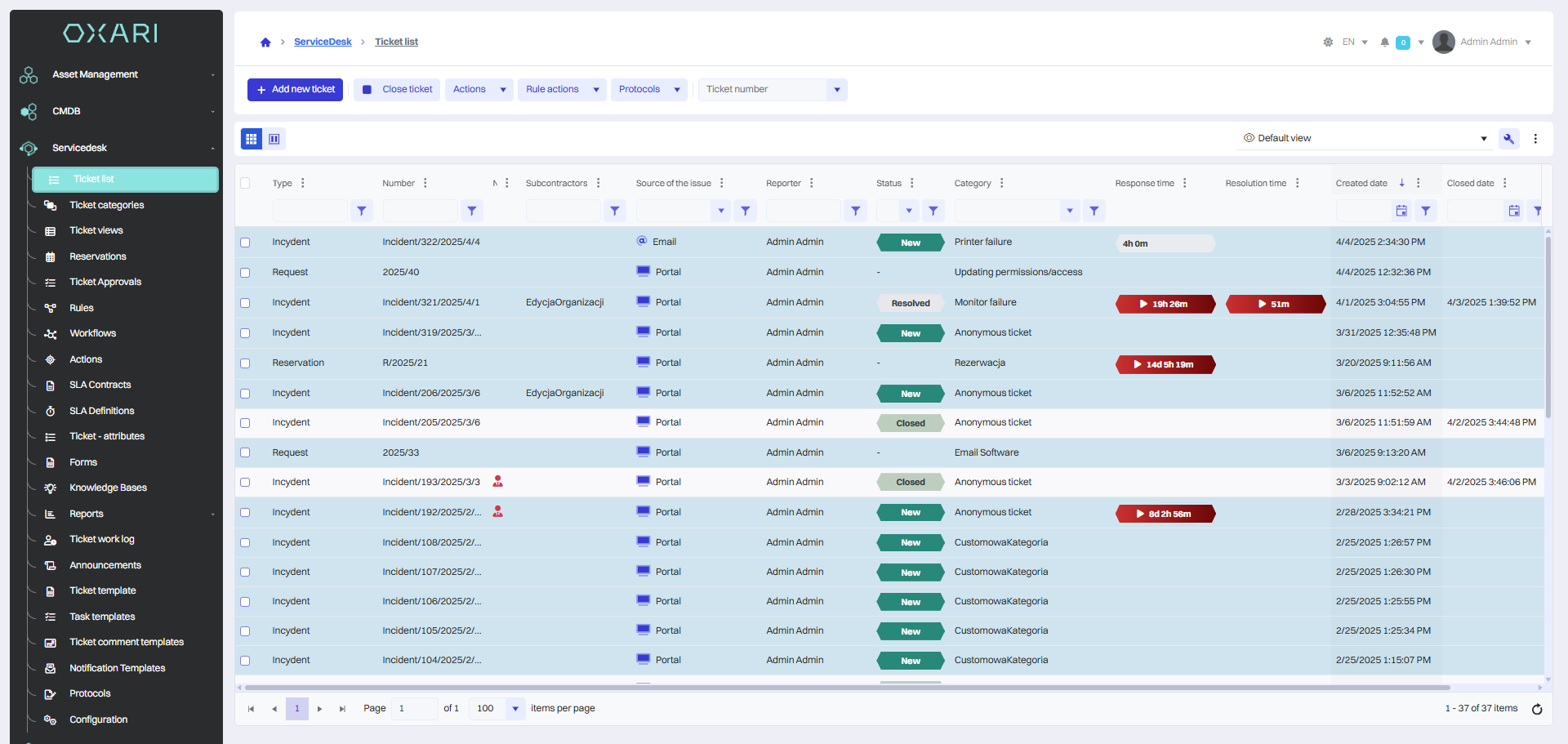Open the theme settings gear icon
Image resolution: width=1568 pixels, height=744 pixels.
(x=1328, y=42)
